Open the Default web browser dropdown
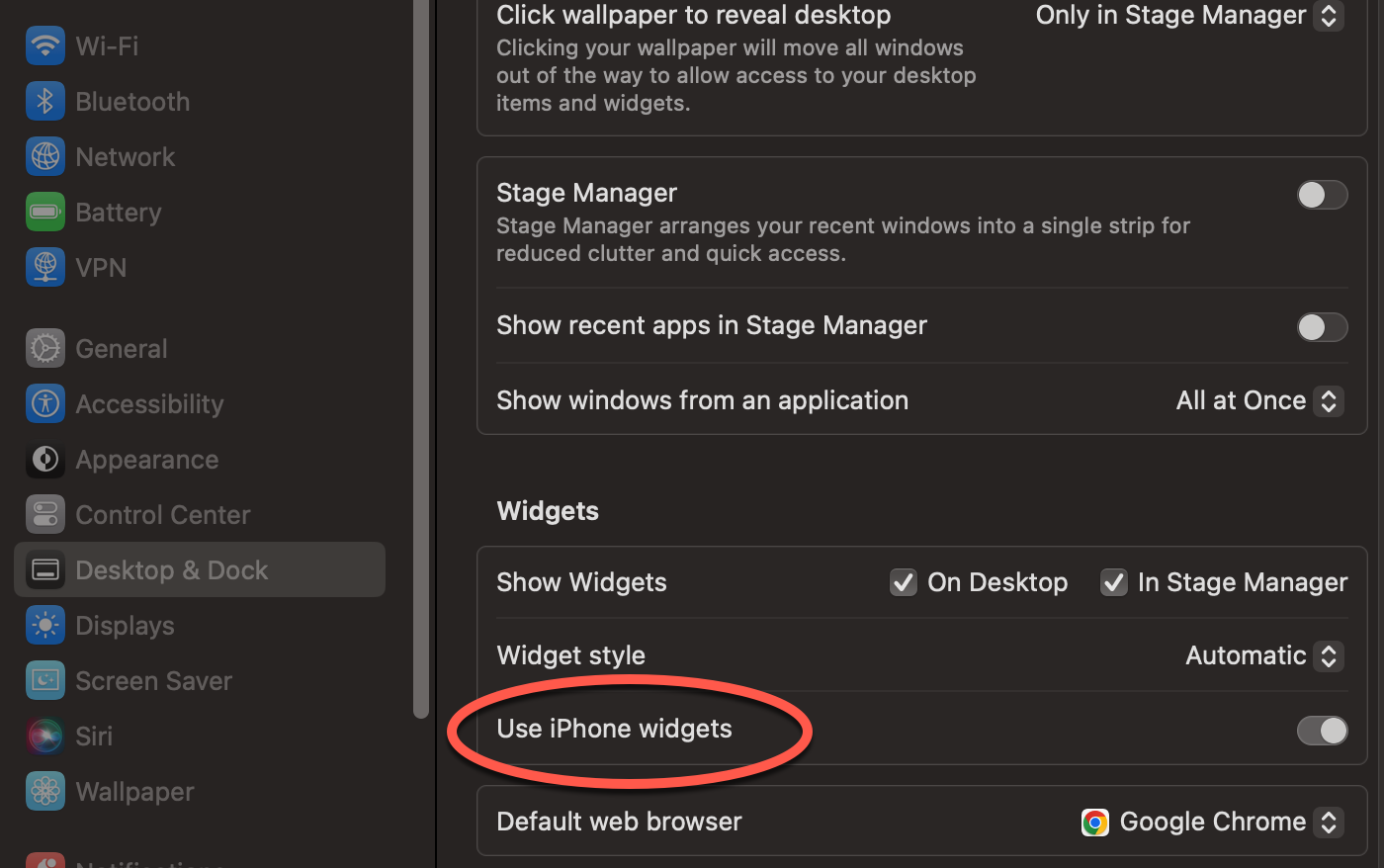This screenshot has width=1384, height=868. (1213, 822)
